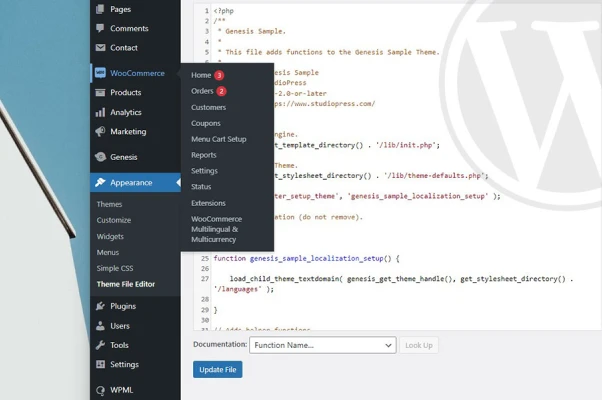Click the Update File button

218,369
